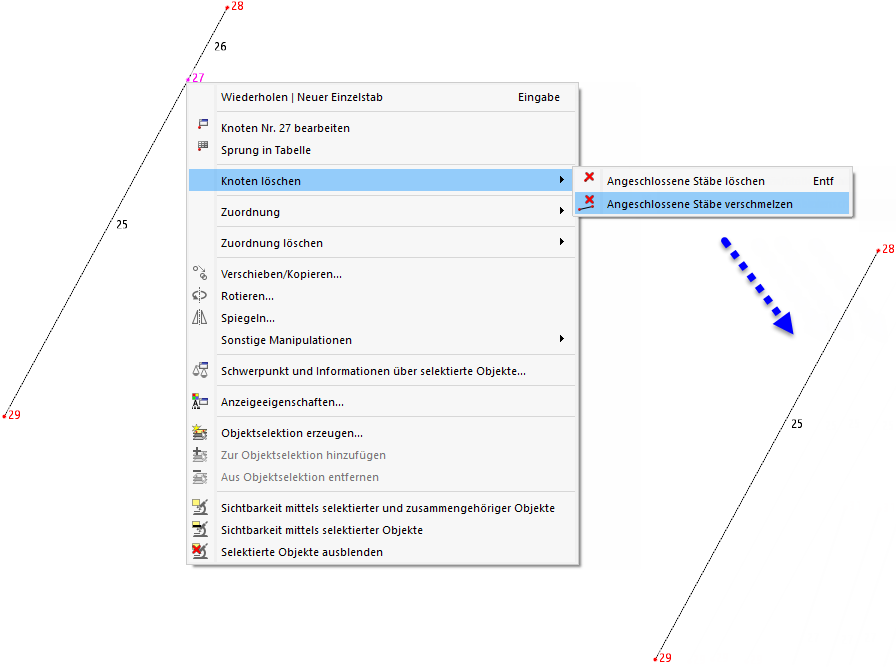Viewport: 896px width, 667px height.
Task: Click member label 25 on the right line
Action: (x=797, y=424)
